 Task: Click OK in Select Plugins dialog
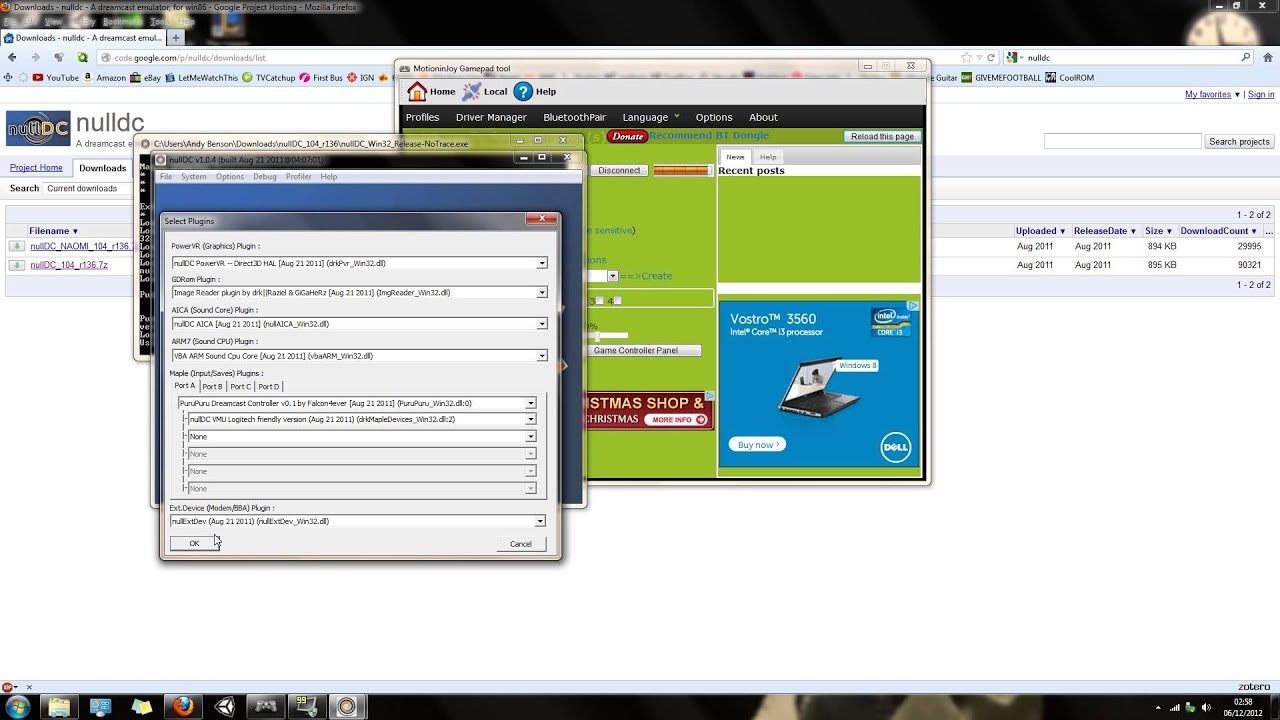(194, 544)
